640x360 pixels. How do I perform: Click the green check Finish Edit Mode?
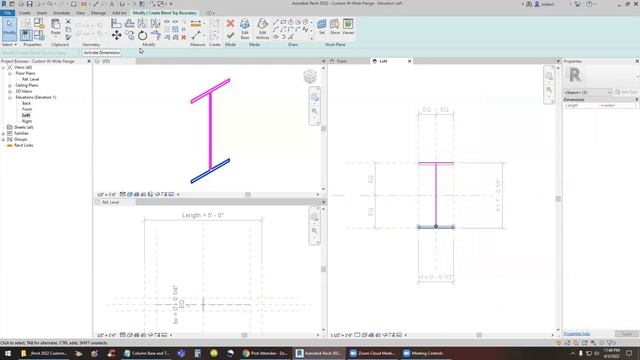pos(230,36)
